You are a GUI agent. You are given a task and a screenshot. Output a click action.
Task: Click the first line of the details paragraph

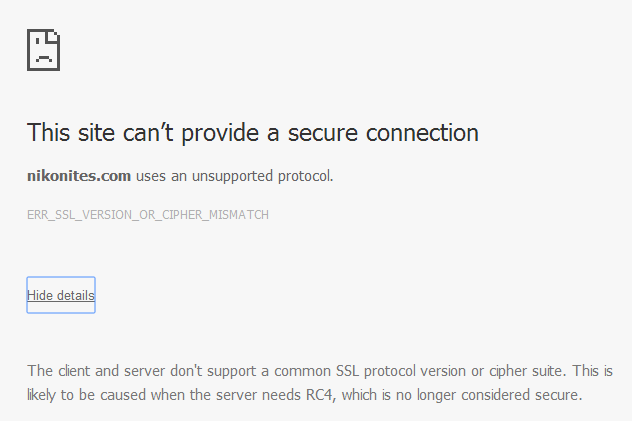coord(320,371)
